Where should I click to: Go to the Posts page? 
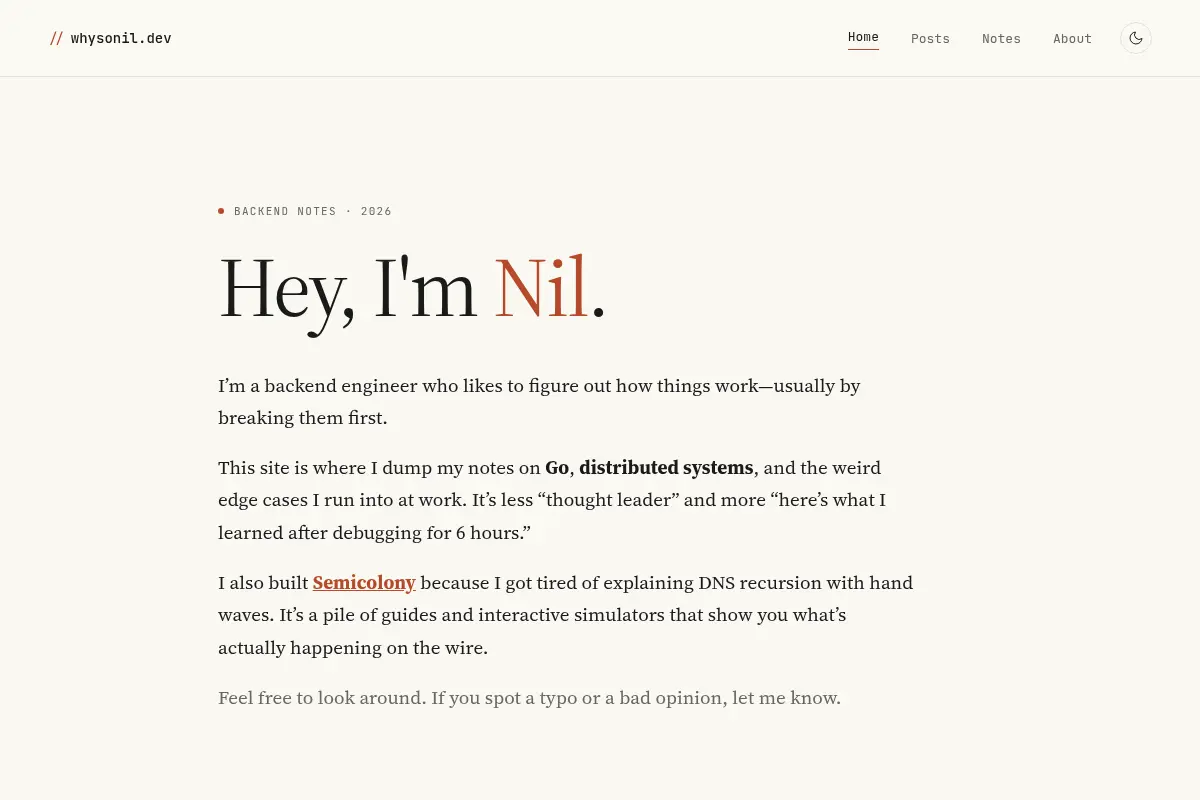pos(930,39)
